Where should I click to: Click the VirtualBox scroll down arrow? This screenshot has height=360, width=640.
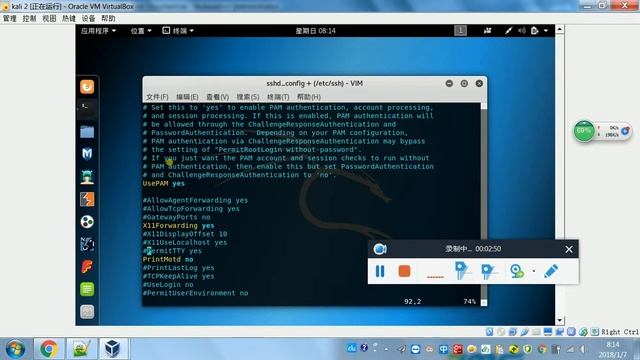click(560, 320)
